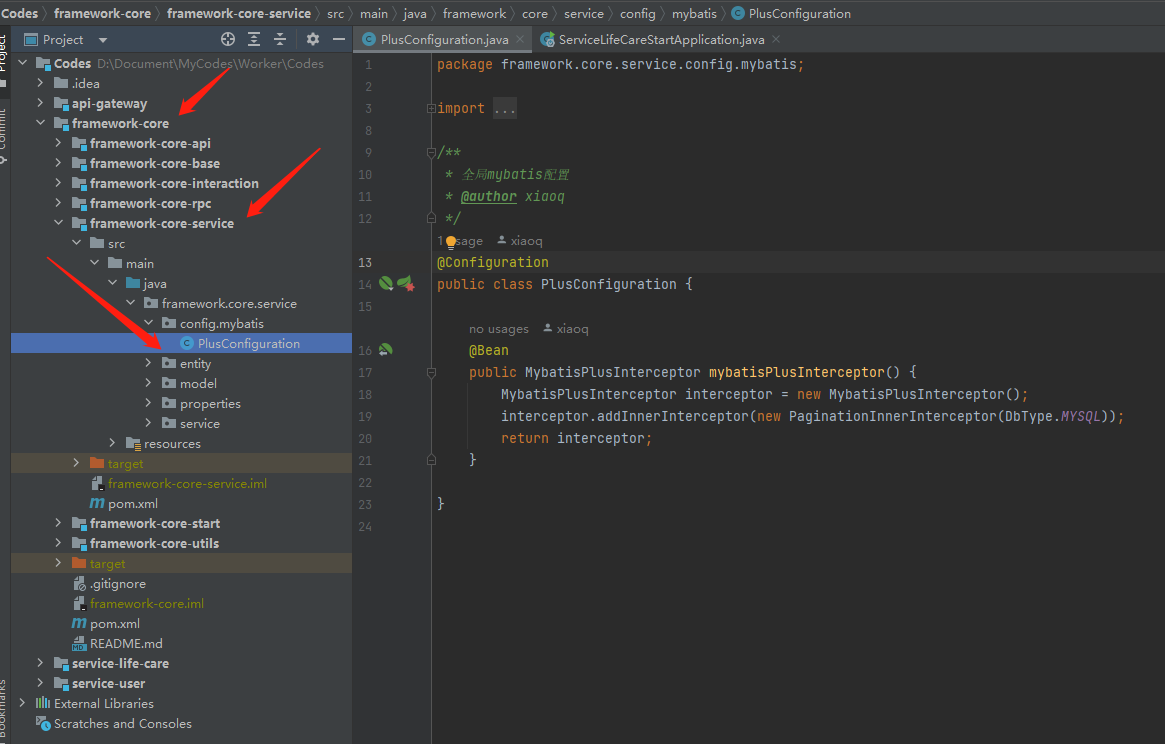Collapse the Codes root node

click(x=23, y=63)
